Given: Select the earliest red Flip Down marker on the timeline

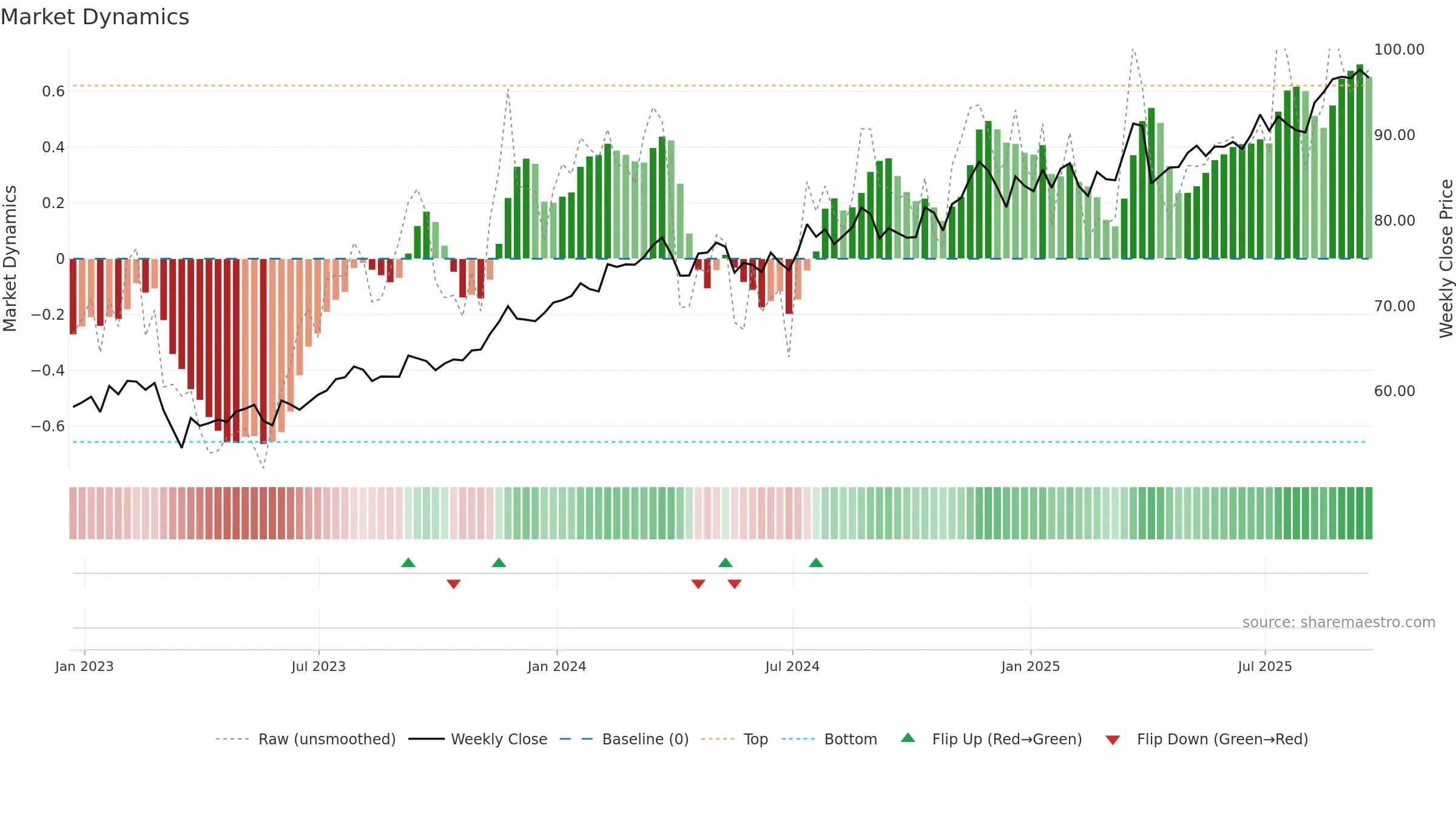Looking at the screenshot, I should click(454, 584).
